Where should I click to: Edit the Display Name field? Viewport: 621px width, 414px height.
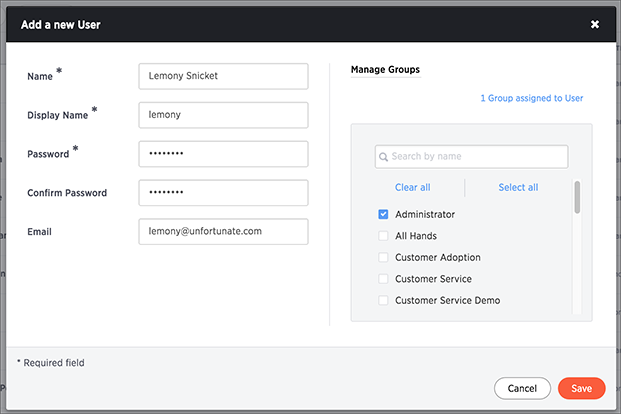tap(223, 115)
